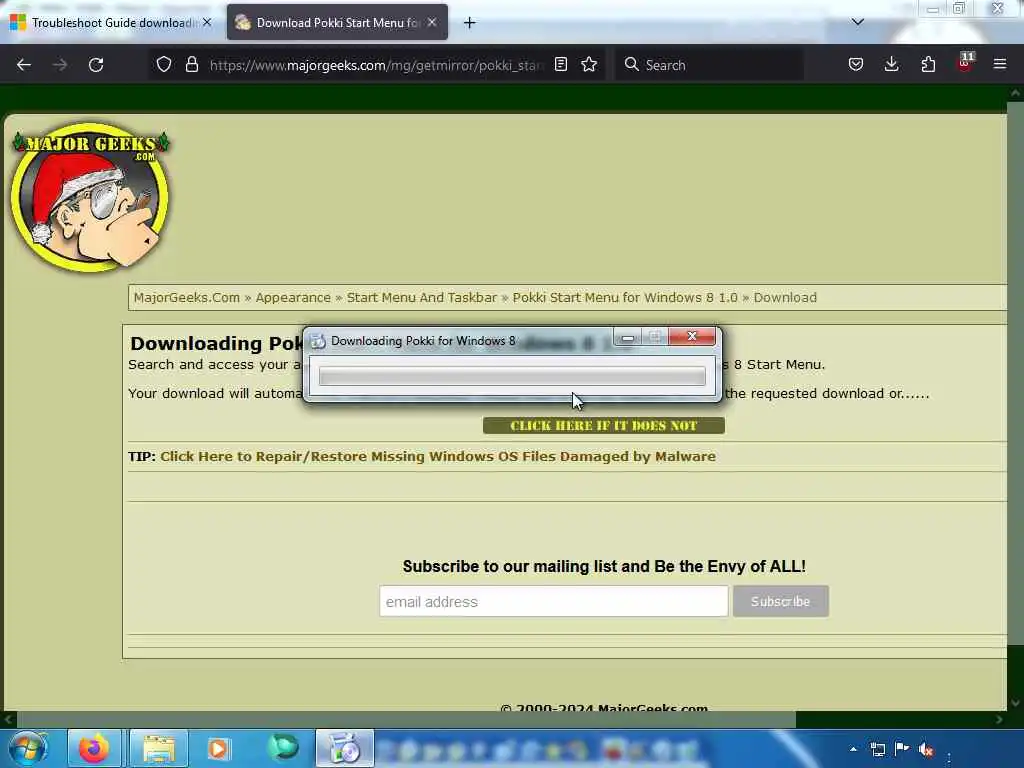1024x768 pixels.
Task: Open a new tab with plus button
Action: point(470,23)
